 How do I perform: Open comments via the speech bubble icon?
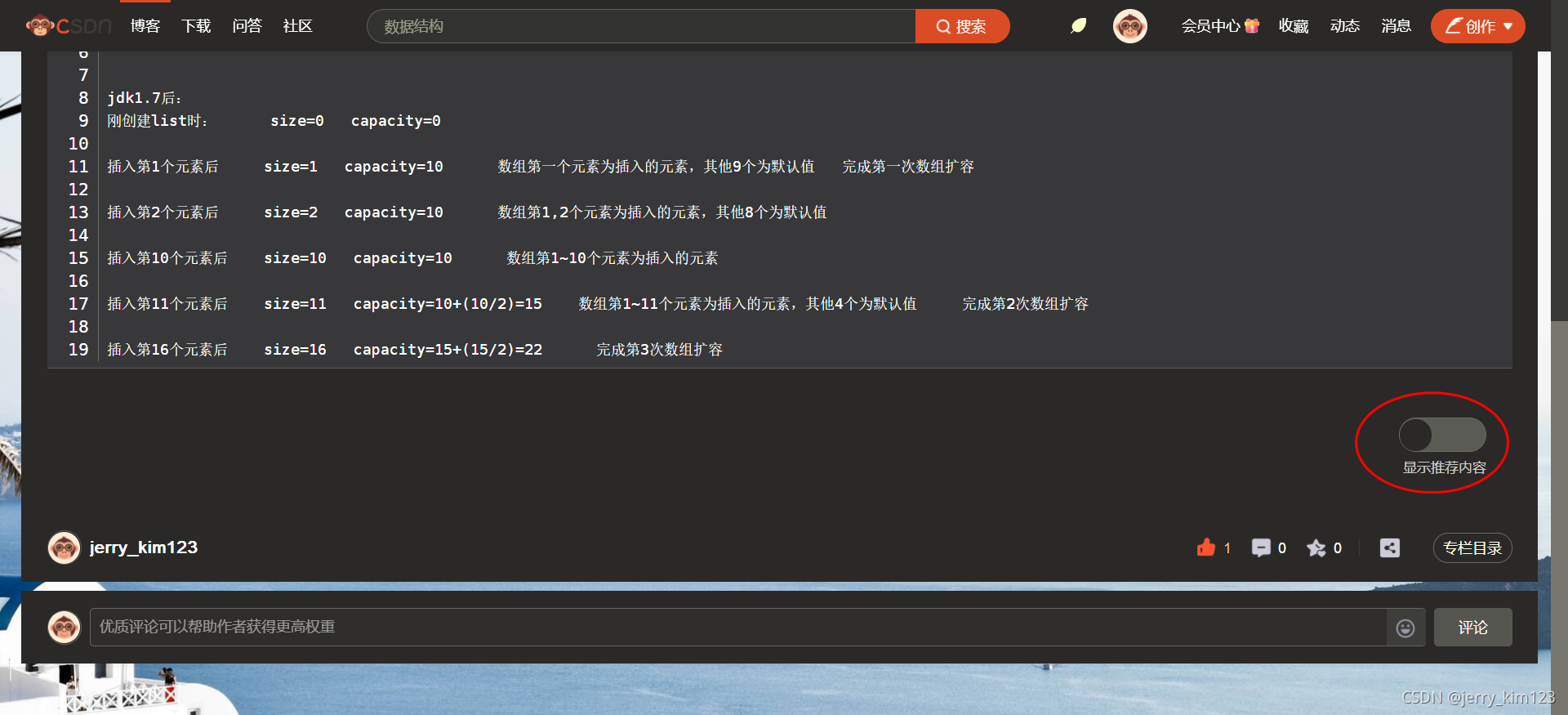(1261, 547)
